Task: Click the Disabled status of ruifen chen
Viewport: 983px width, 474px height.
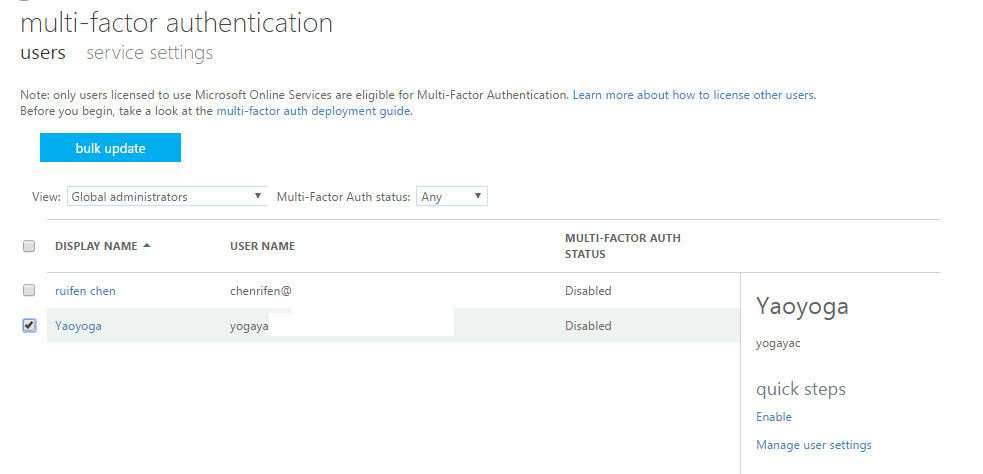Action: 588,291
